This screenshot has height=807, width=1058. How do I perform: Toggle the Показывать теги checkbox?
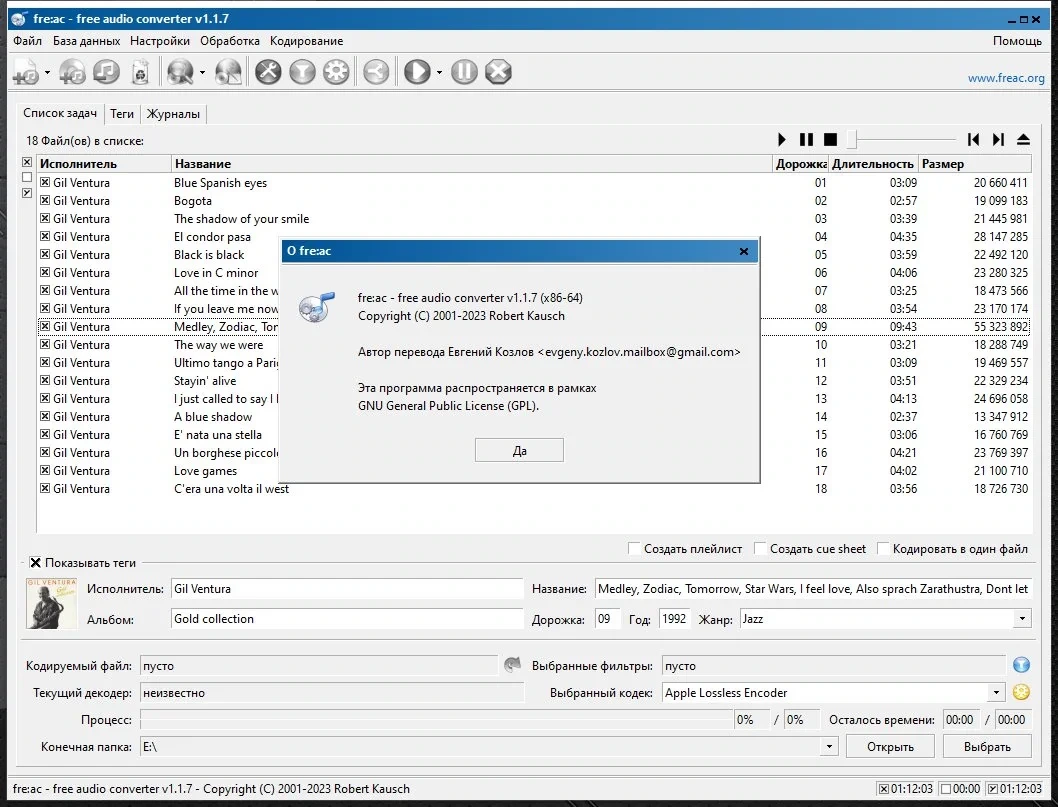[35, 562]
